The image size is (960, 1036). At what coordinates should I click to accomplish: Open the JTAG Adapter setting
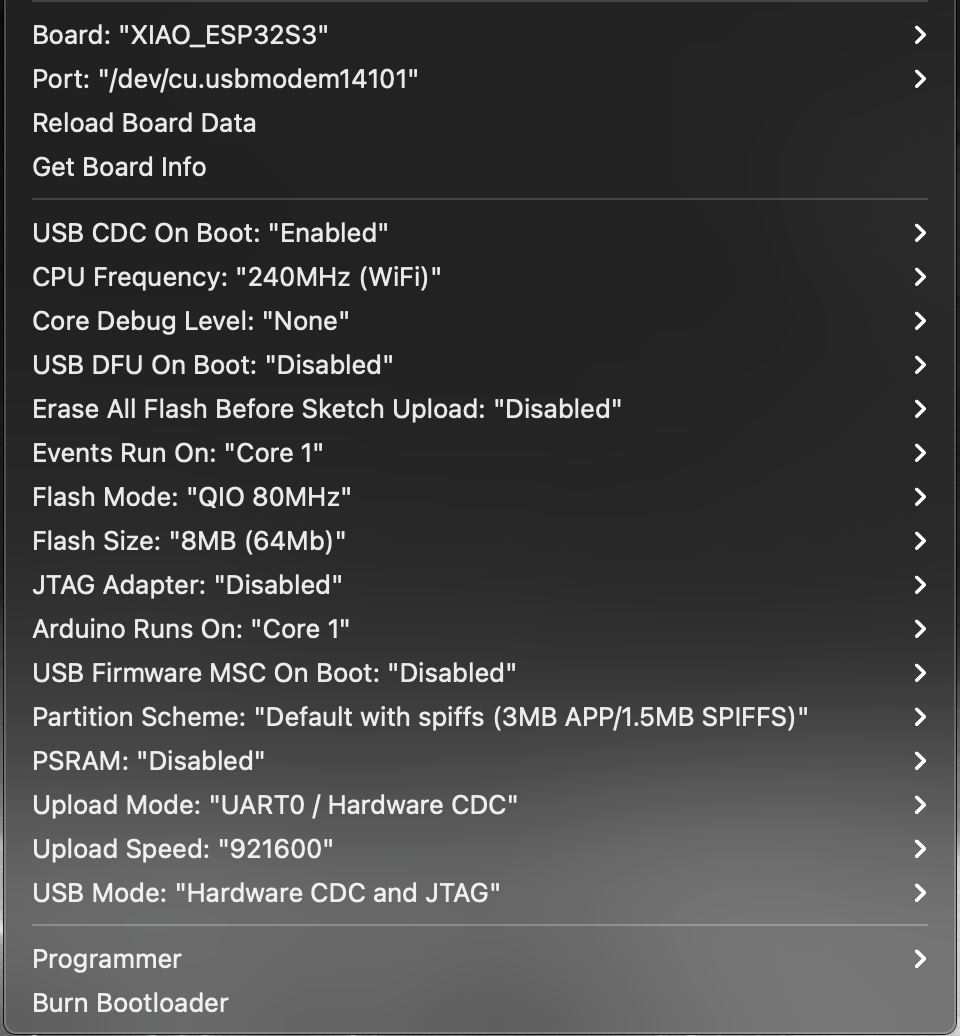click(480, 585)
